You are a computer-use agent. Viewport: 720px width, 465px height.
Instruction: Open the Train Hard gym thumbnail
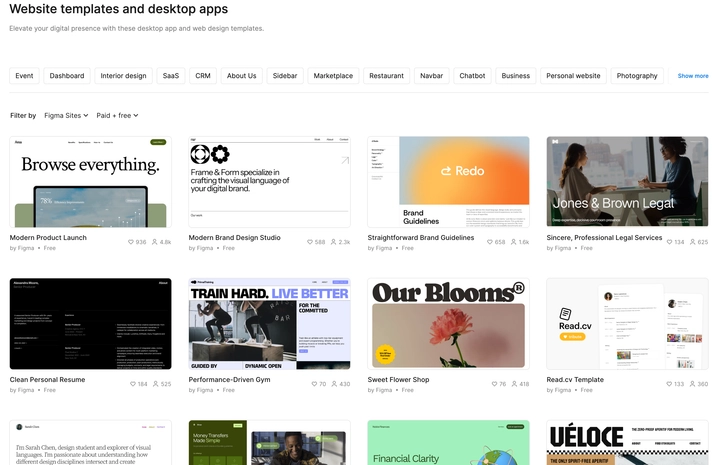click(270, 324)
